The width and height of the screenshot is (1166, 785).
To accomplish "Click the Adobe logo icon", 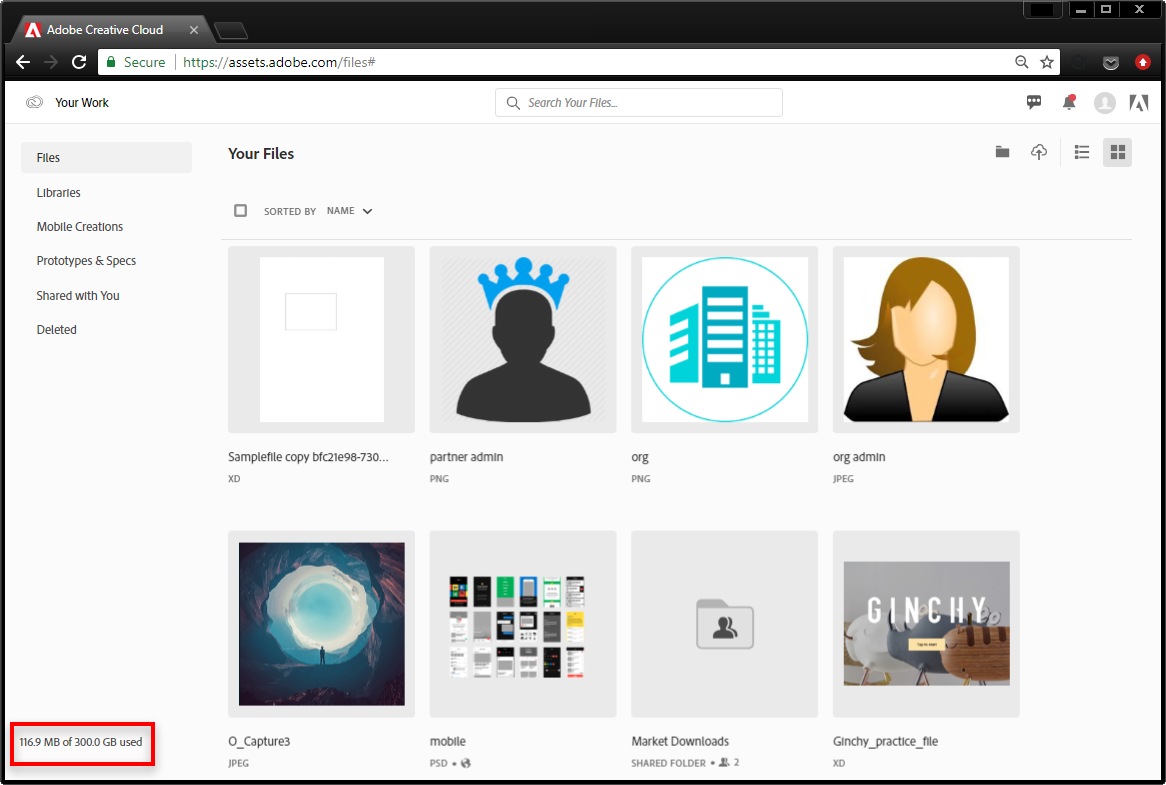I will coord(1138,103).
